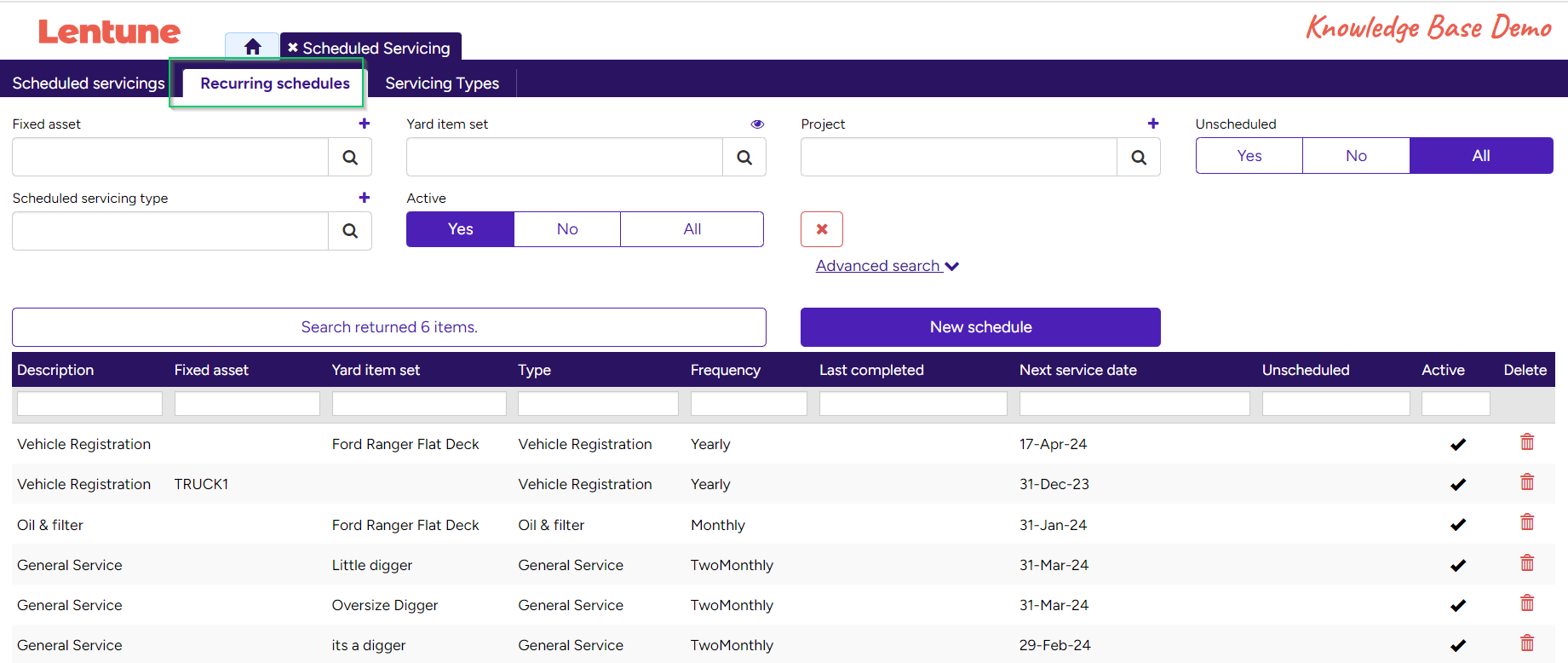
Task: Set the Active filter to No
Action: click(567, 229)
